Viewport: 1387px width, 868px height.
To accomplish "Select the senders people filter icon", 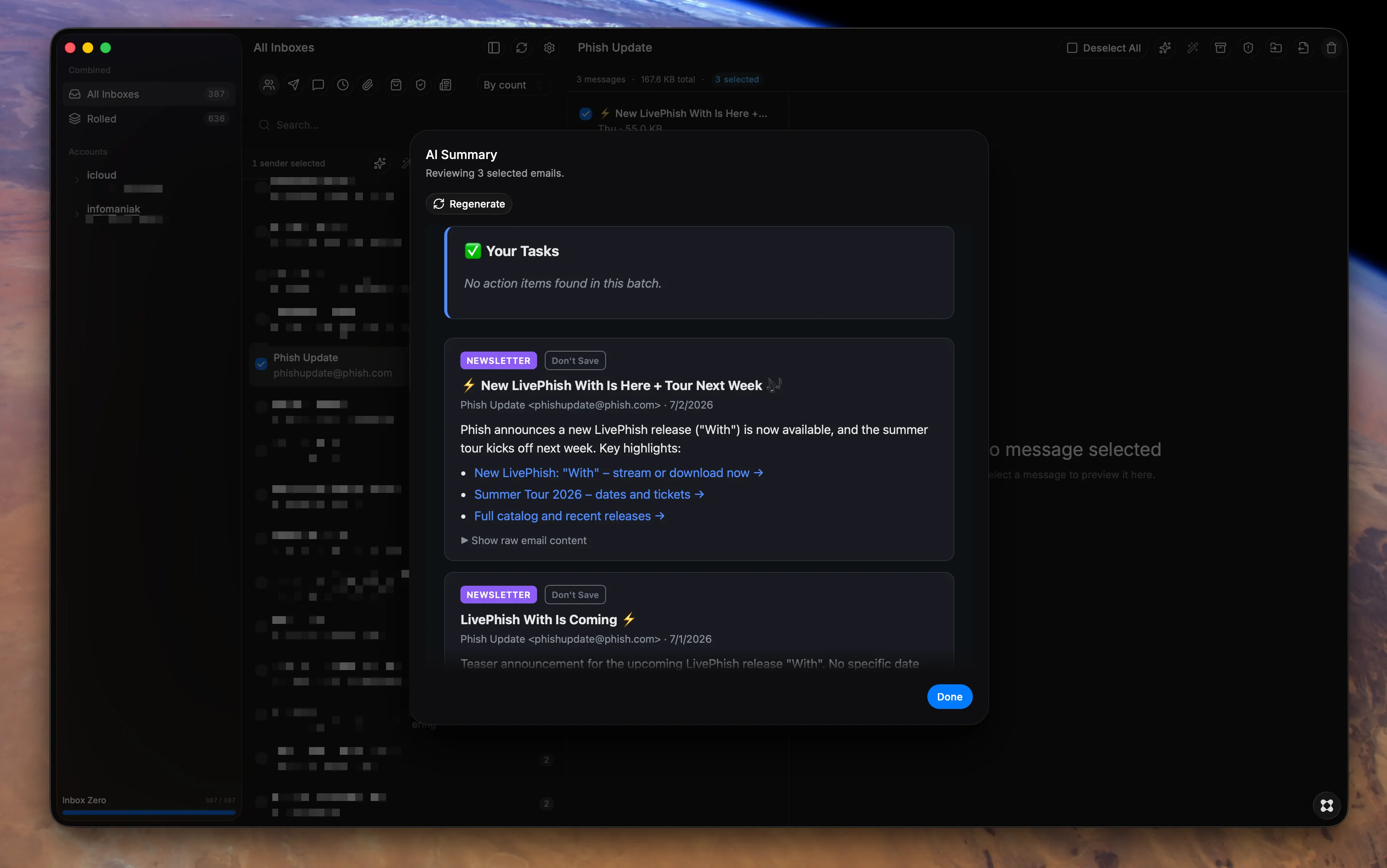I will click(x=269, y=85).
